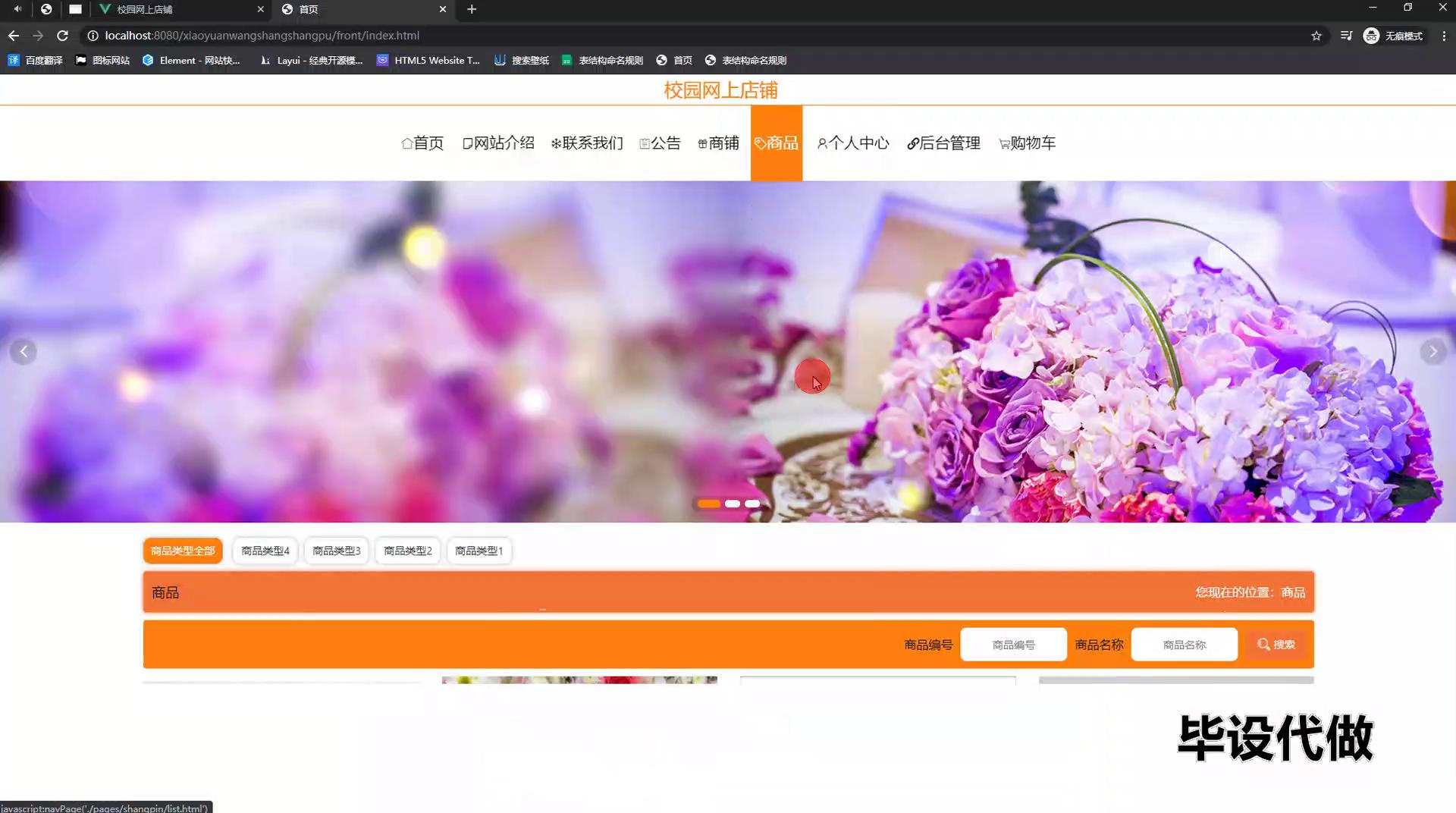
Task: Open the 百度翻译 bookmark
Action: [x=36, y=60]
